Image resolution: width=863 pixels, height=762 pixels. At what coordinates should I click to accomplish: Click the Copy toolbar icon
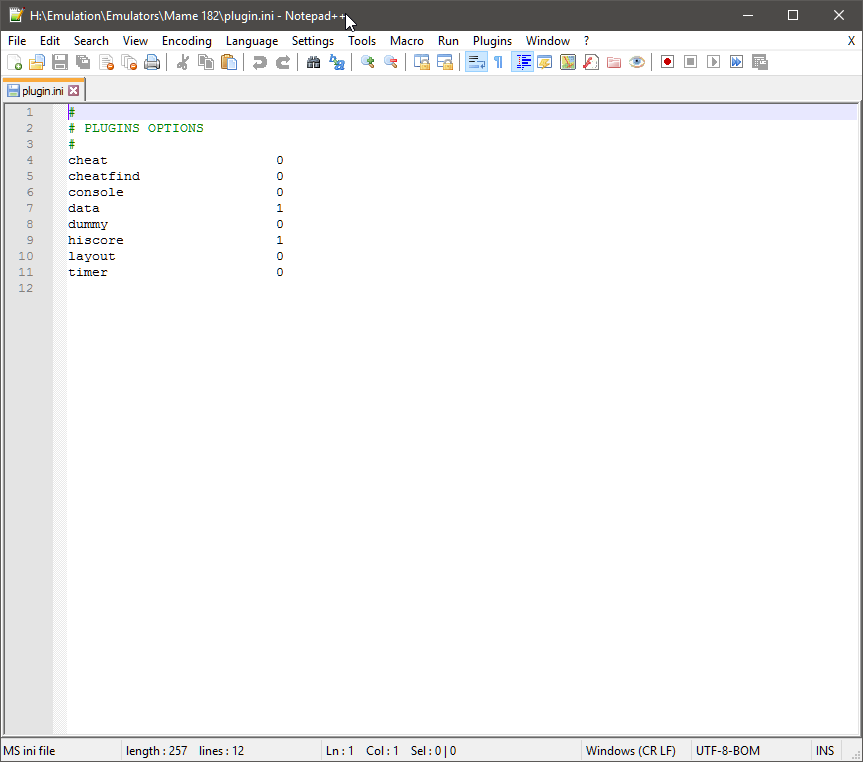206,62
